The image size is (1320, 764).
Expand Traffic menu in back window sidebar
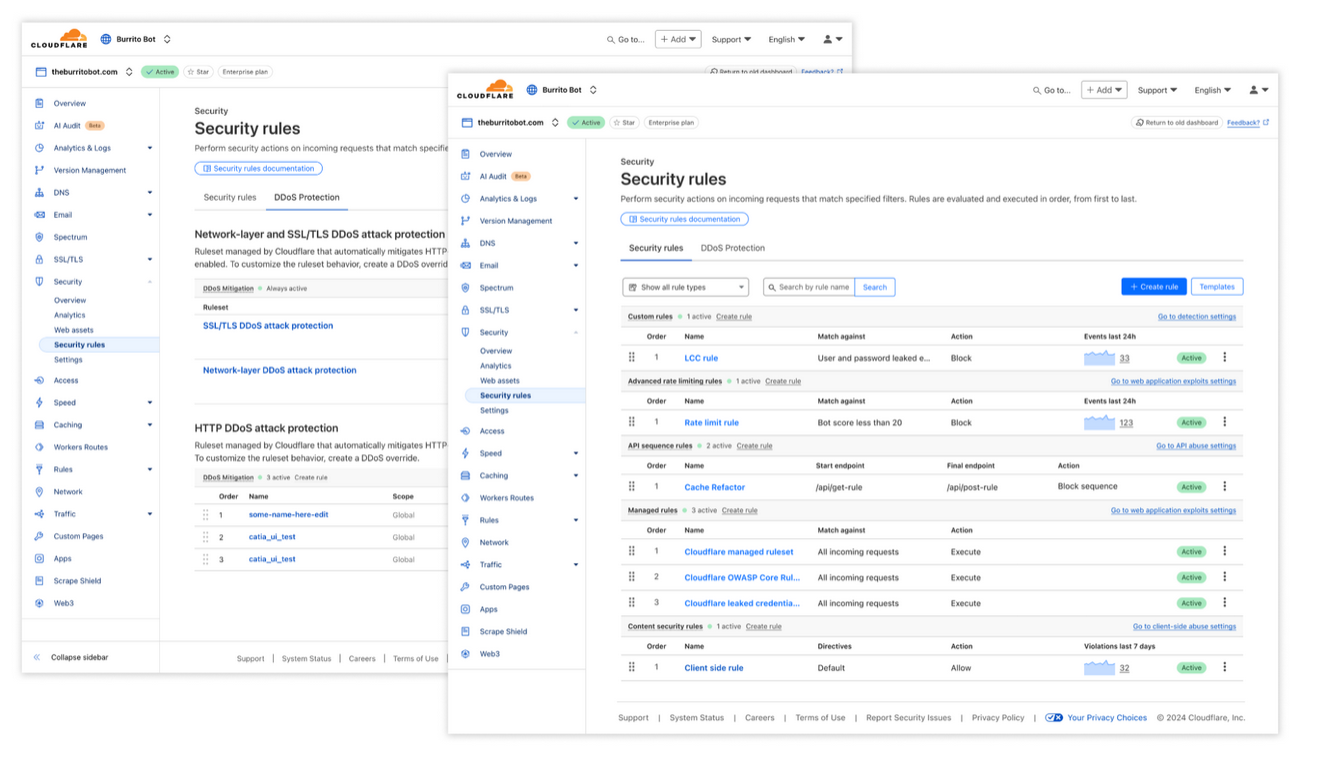click(x=150, y=514)
